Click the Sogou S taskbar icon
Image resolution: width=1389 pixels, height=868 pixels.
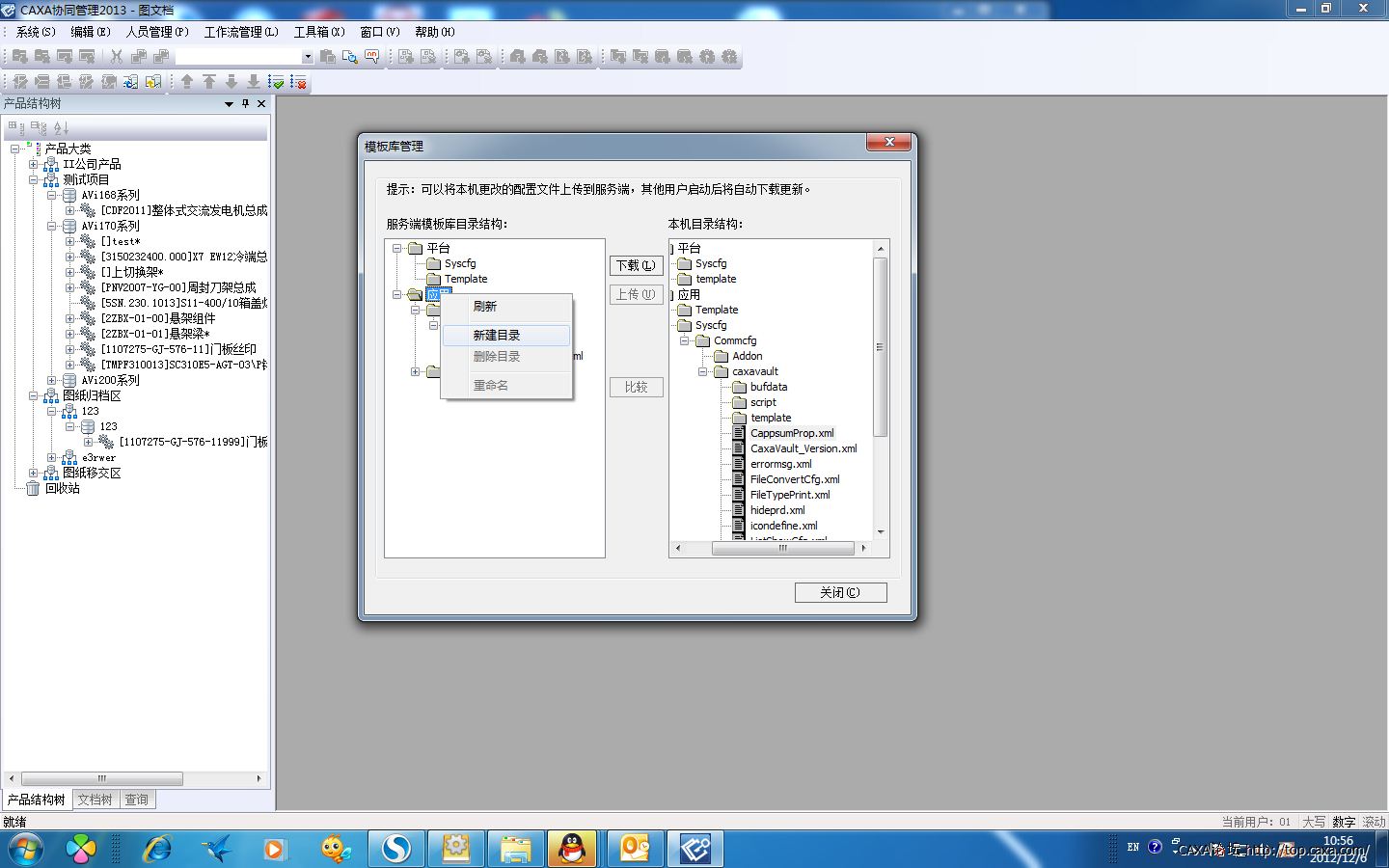[x=395, y=849]
